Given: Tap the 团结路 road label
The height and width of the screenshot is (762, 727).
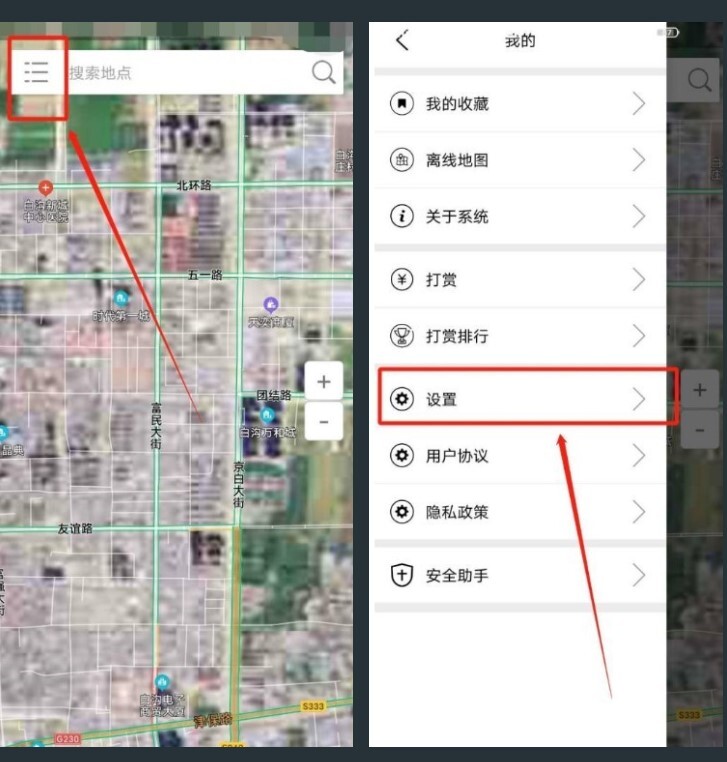Looking at the screenshot, I should 274,395.
